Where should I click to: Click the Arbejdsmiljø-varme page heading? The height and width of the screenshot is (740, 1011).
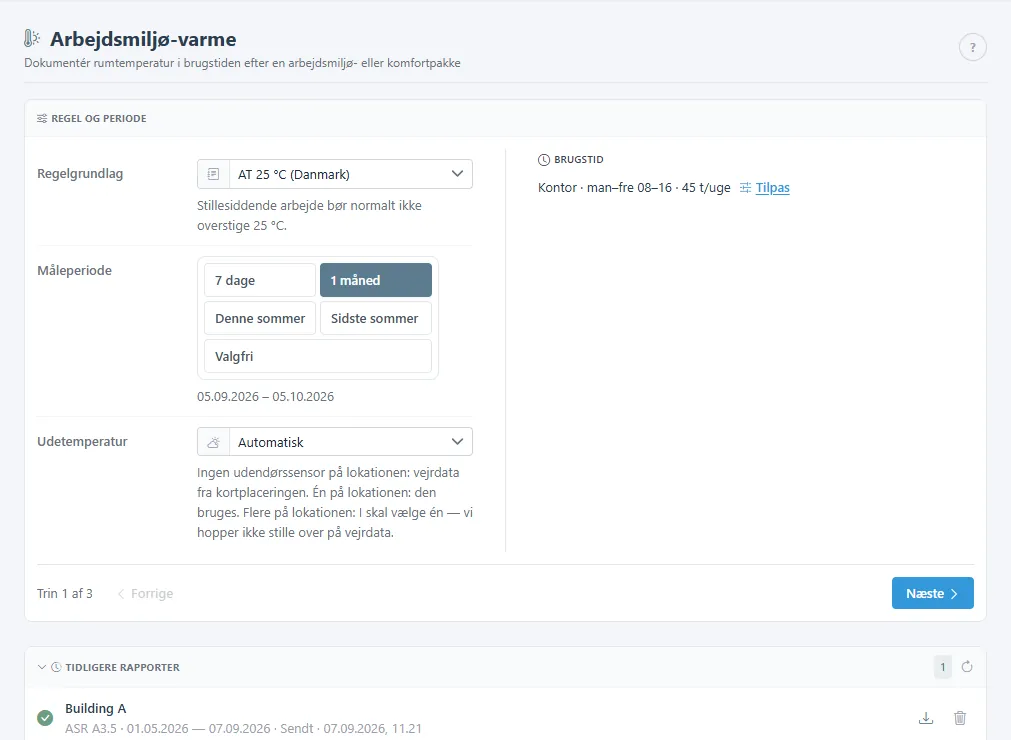tap(143, 39)
